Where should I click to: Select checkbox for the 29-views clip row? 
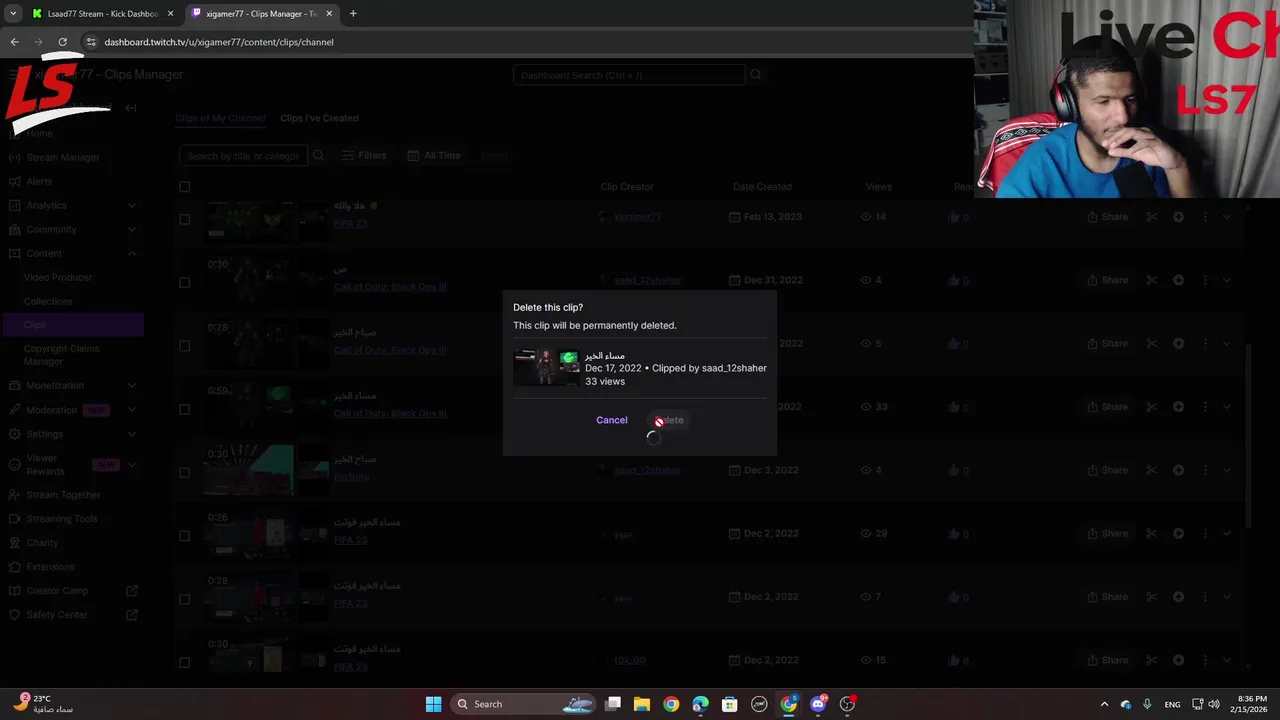[x=184, y=534]
